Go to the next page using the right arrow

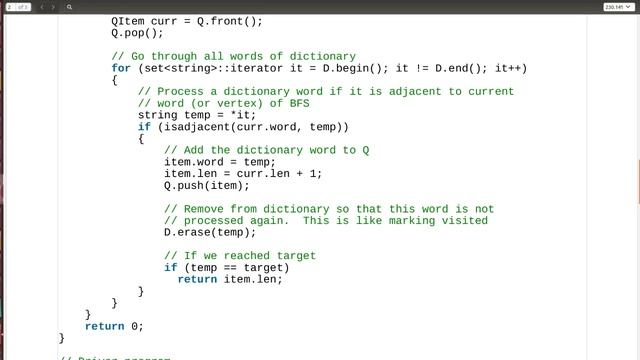[x=53, y=7]
